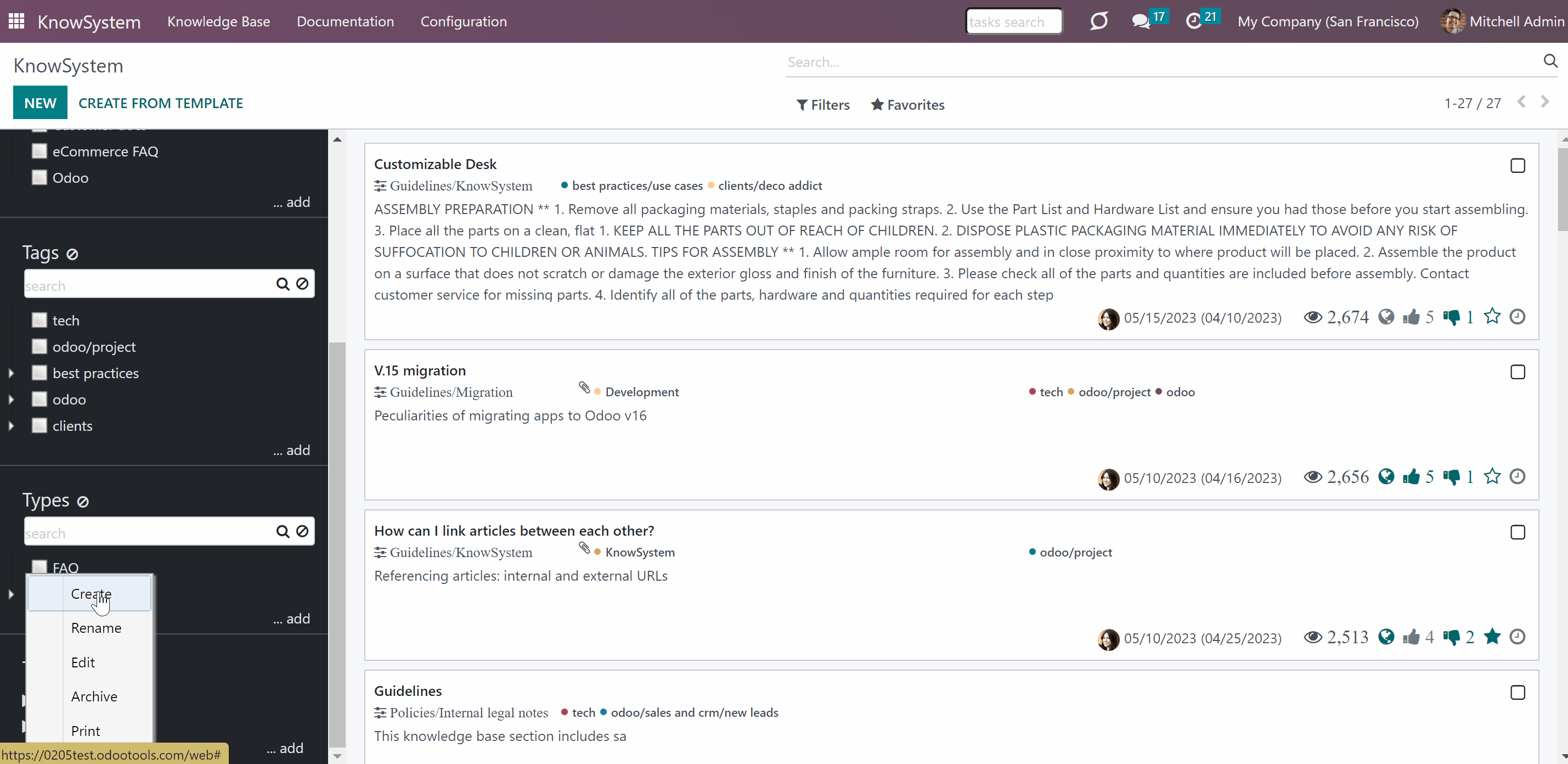Open the Knowledge Base menu
Screen dimensions: 1568x764
(x=218, y=21)
